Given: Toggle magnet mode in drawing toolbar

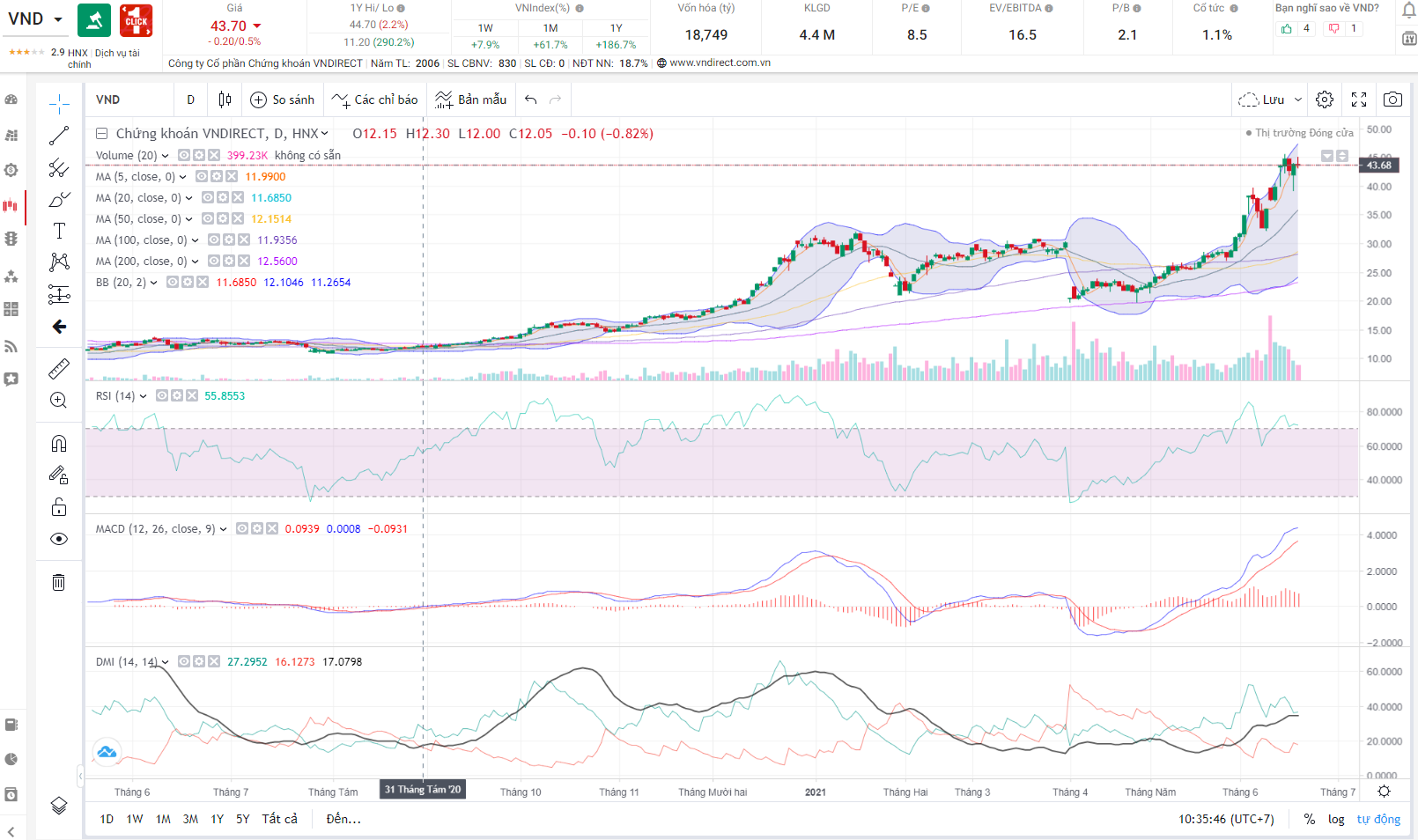Looking at the screenshot, I should click(x=59, y=443).
